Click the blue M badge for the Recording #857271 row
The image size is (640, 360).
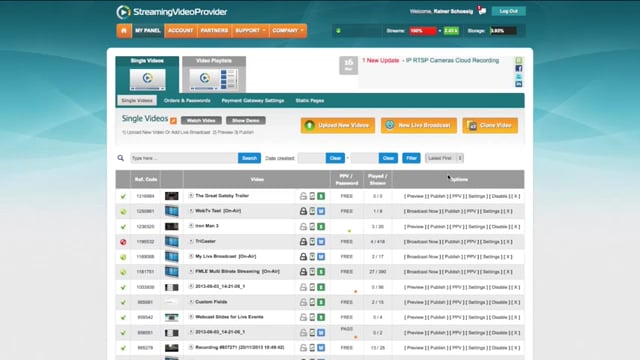(321, 348)
